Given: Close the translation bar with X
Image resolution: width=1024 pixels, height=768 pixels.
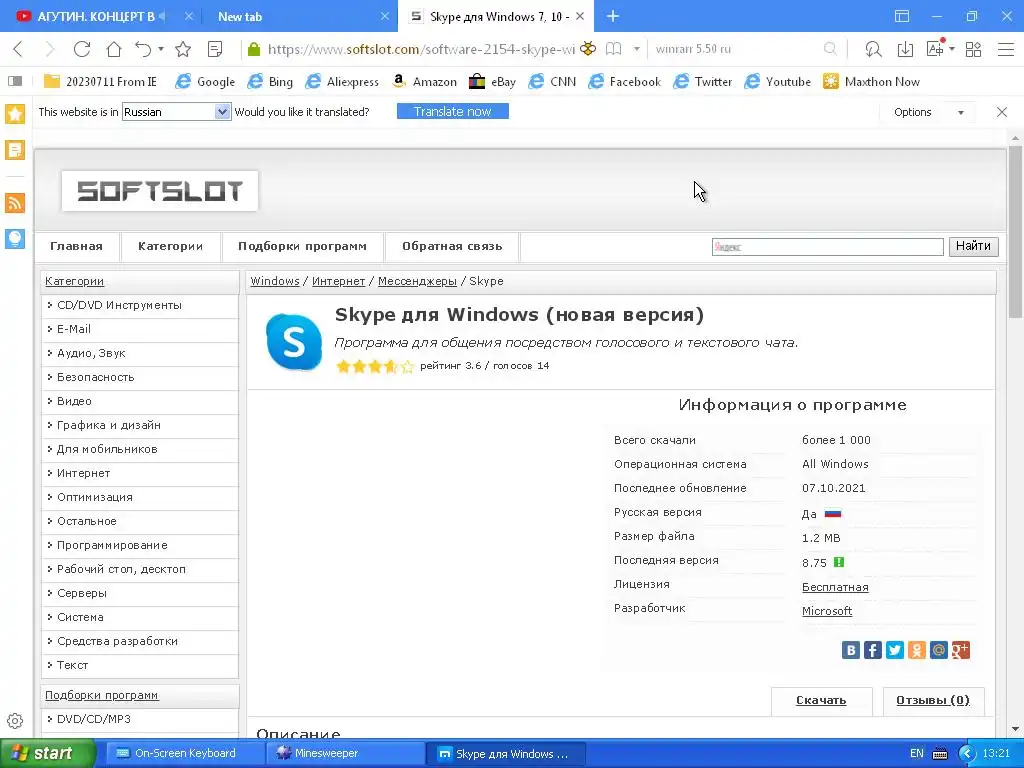Looking at the screenshot, I should [x=1002, y=112].
